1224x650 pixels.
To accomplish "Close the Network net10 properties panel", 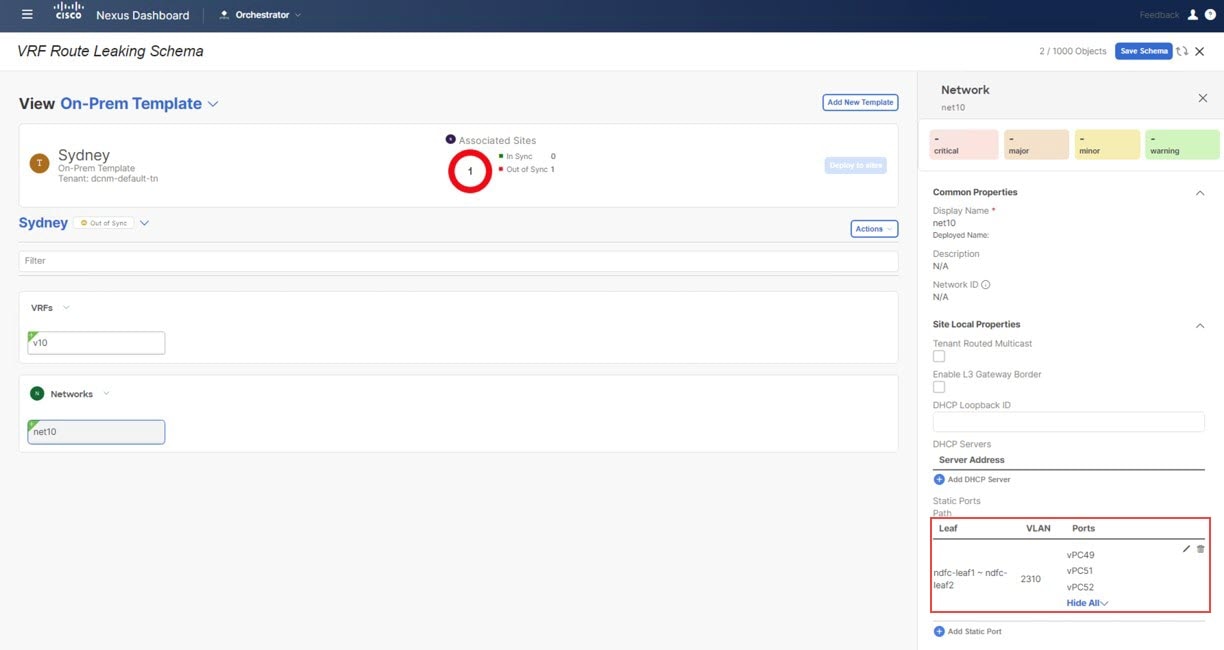I will 1203,98.
